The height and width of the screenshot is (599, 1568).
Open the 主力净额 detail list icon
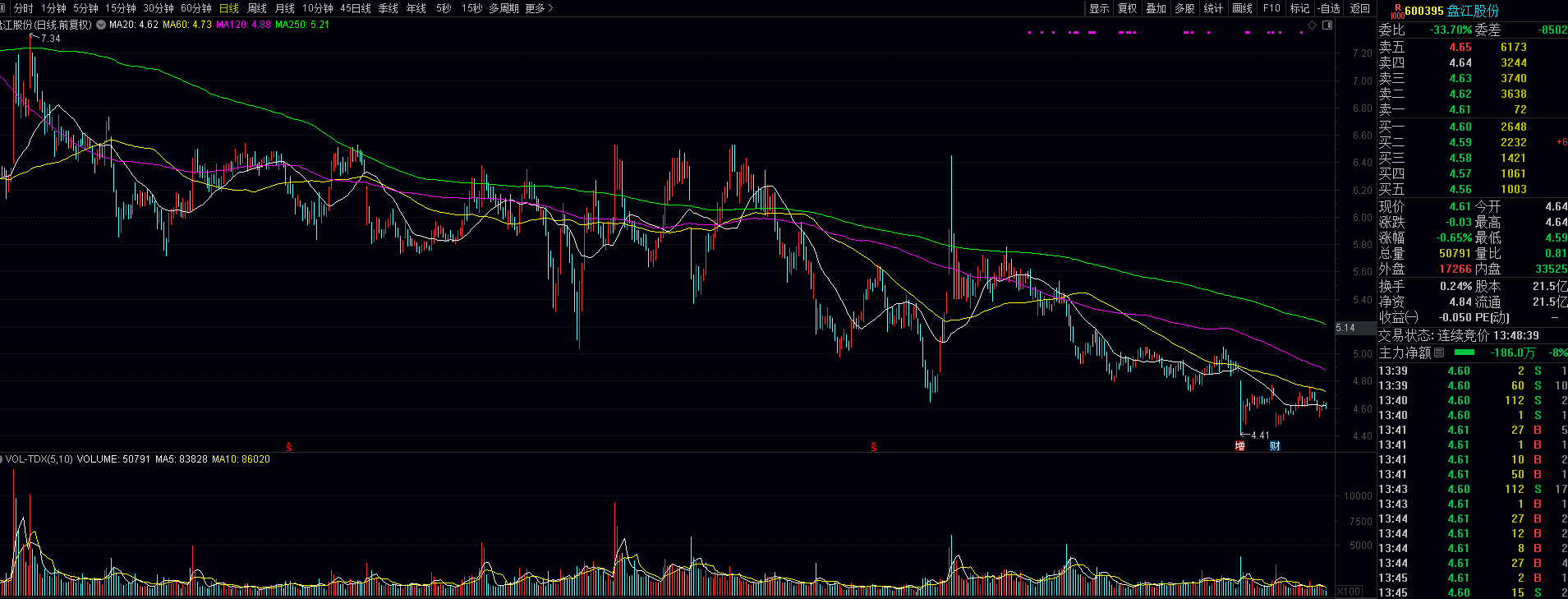click(1439, 352)
